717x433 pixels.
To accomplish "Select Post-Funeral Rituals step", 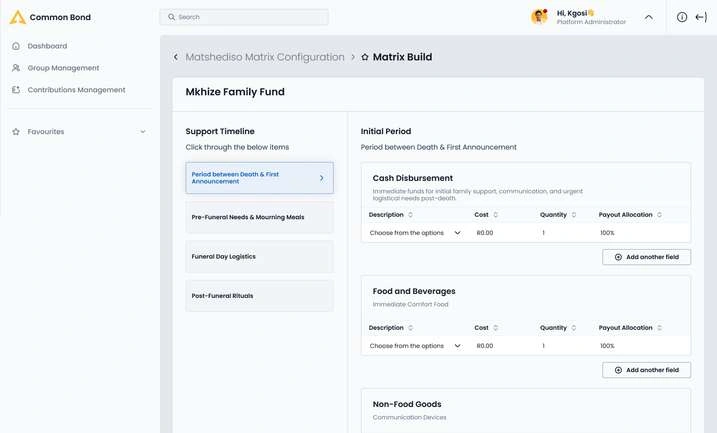I will tap(259, 296).
